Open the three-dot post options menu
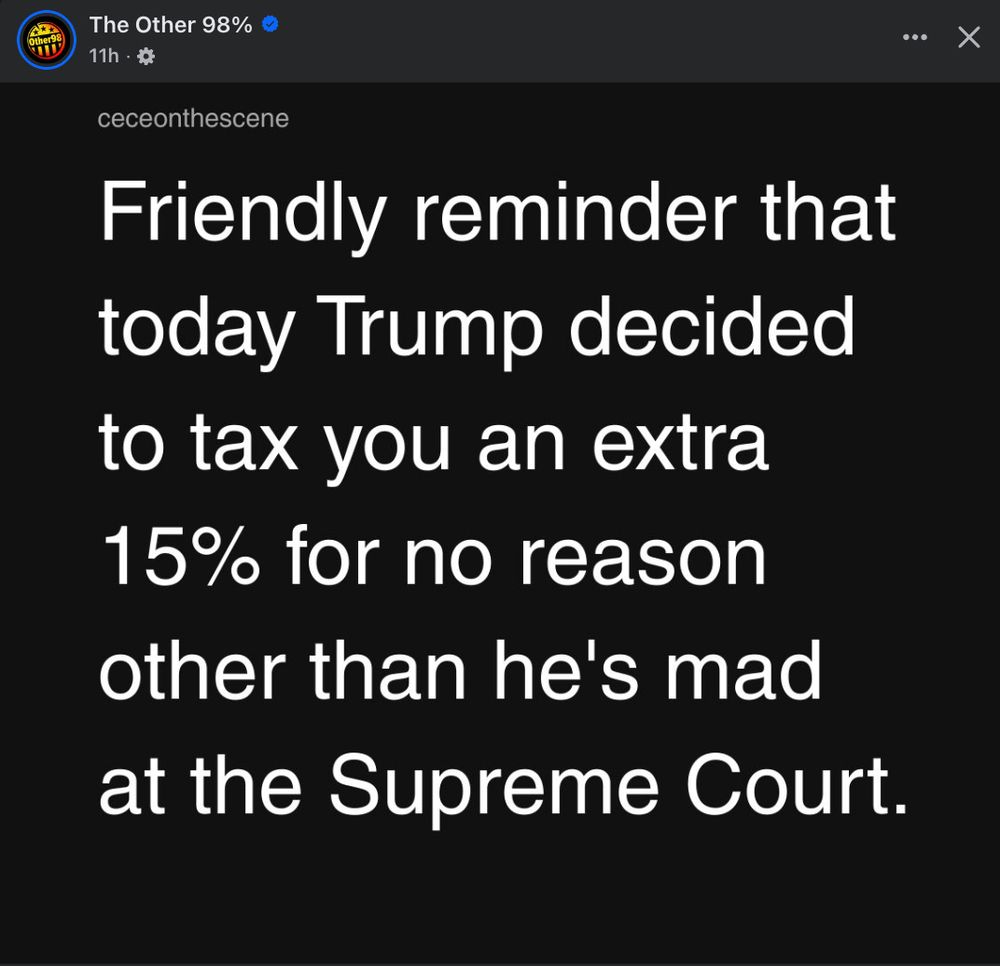This screenshot has width=1000, height=966. 914,37
